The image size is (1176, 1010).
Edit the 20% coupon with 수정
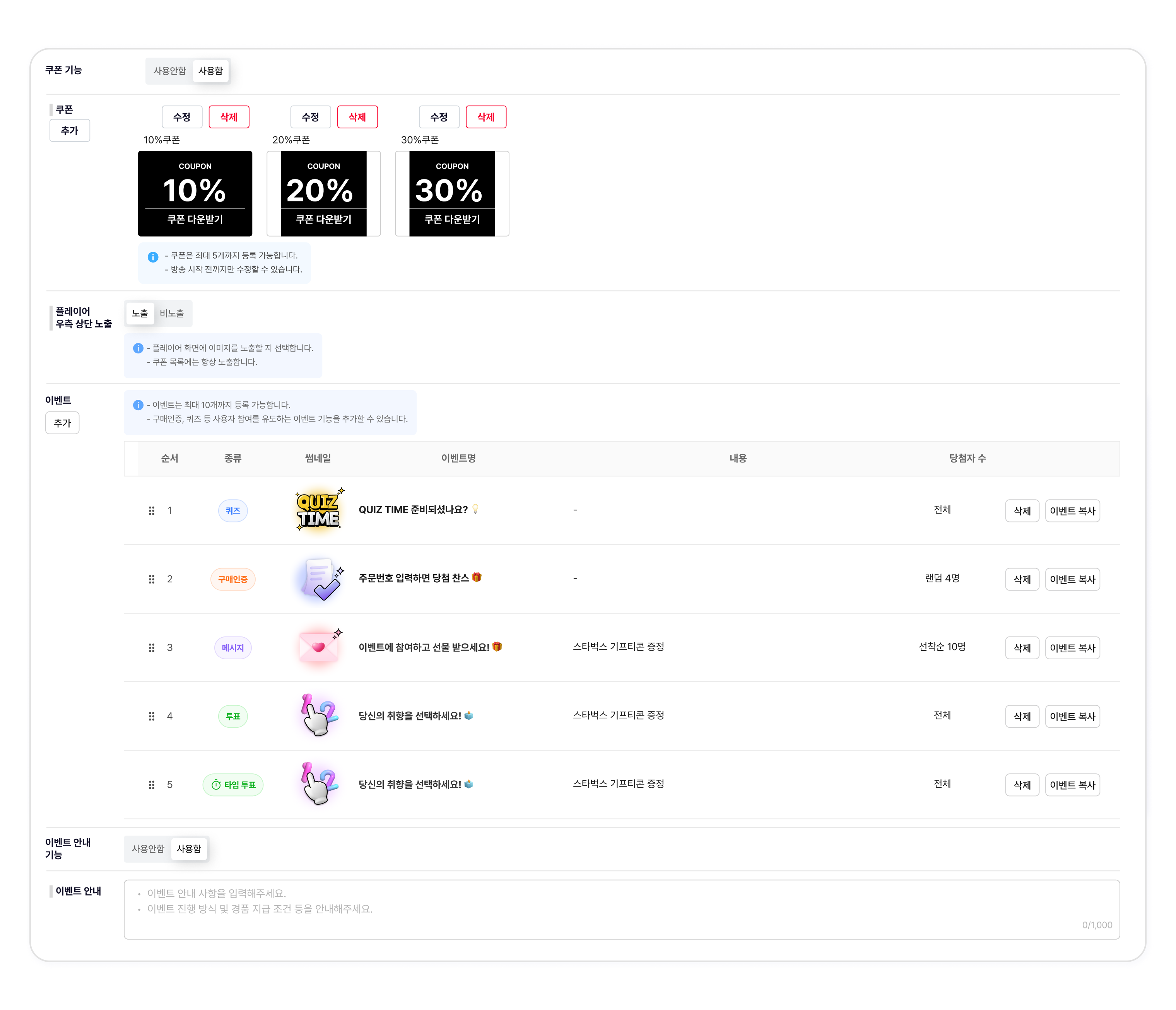(x=311, y=117)
